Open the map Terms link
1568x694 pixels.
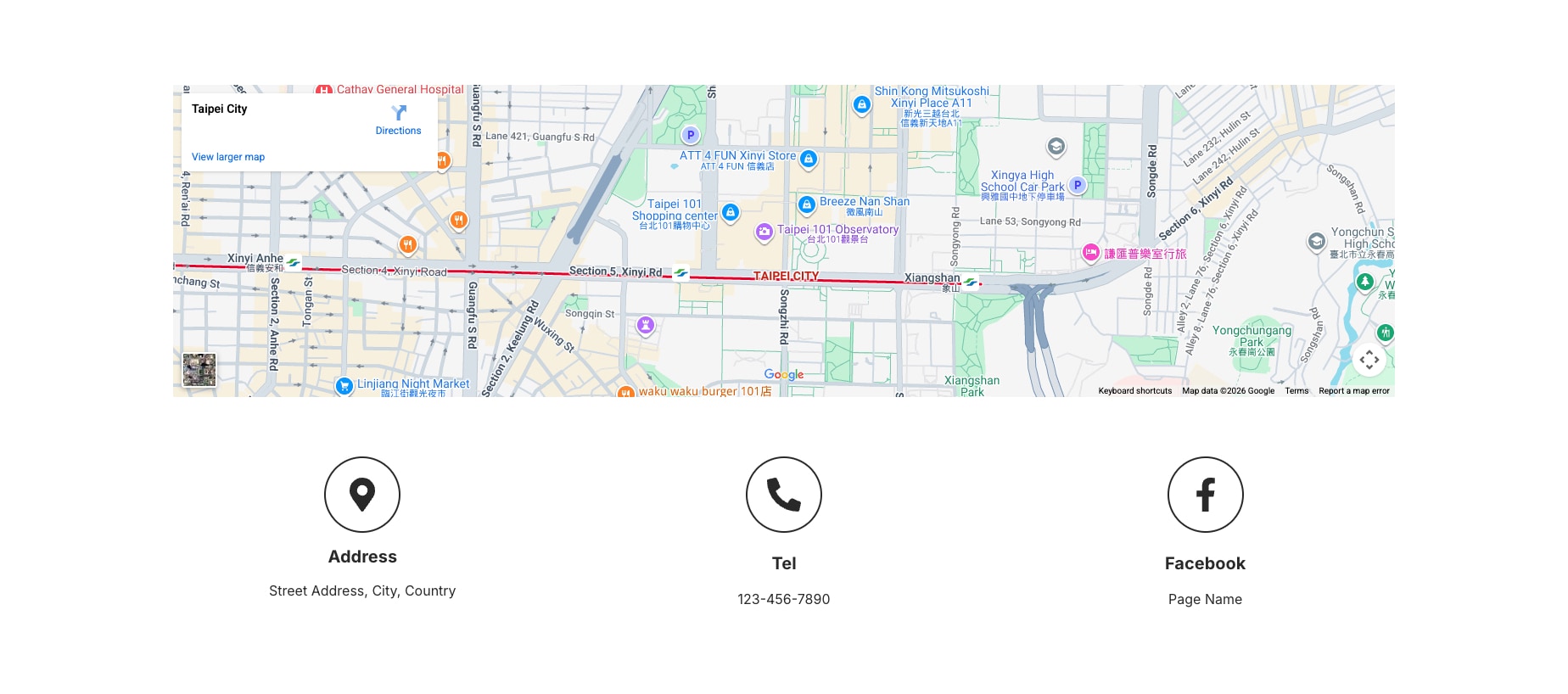click(x=1296, y=391)
